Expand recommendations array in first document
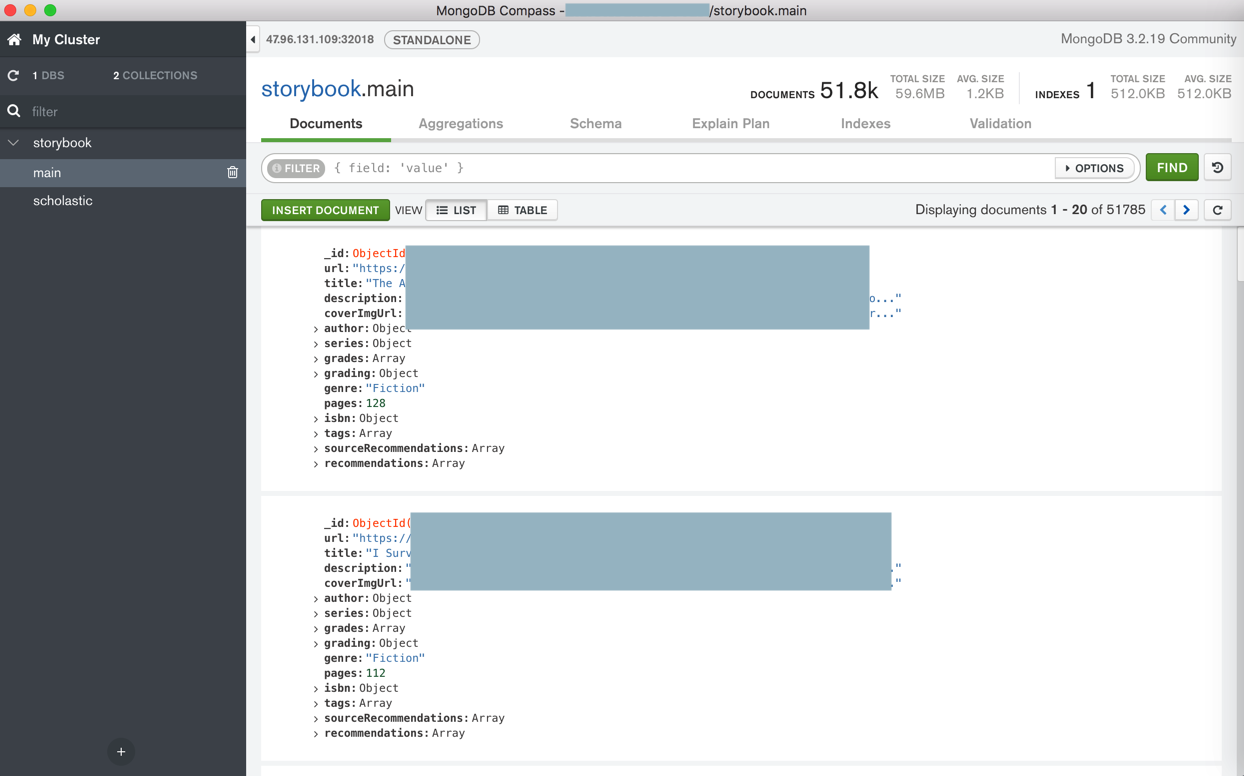This screenshot has width=1244, height=776. tap(316, 464)
